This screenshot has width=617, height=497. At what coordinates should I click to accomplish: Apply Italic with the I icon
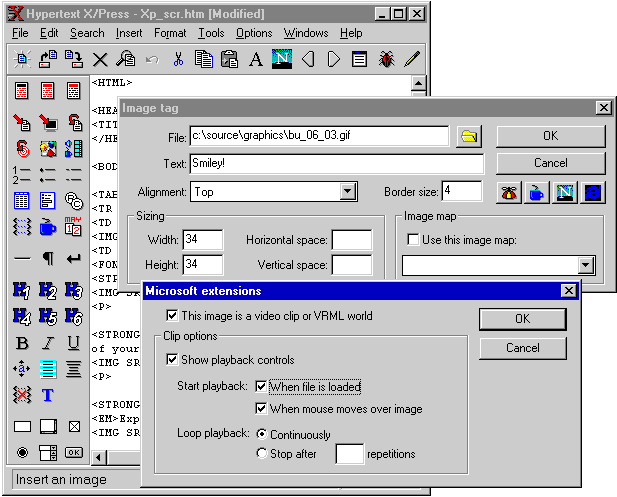tap(48, 343)
